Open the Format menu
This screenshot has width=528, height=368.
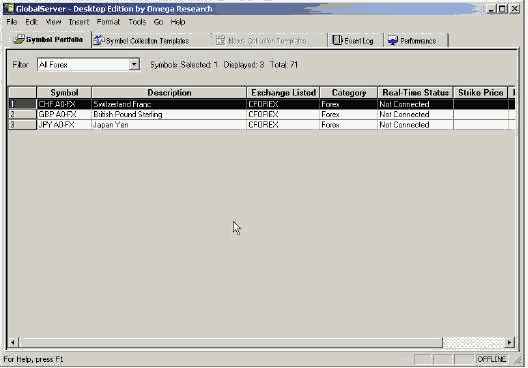tap(108, 22)
